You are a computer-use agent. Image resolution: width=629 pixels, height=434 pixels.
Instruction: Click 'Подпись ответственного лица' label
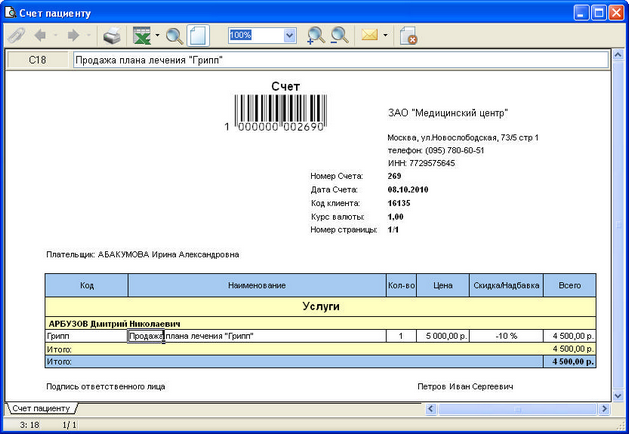pos(106,387)
